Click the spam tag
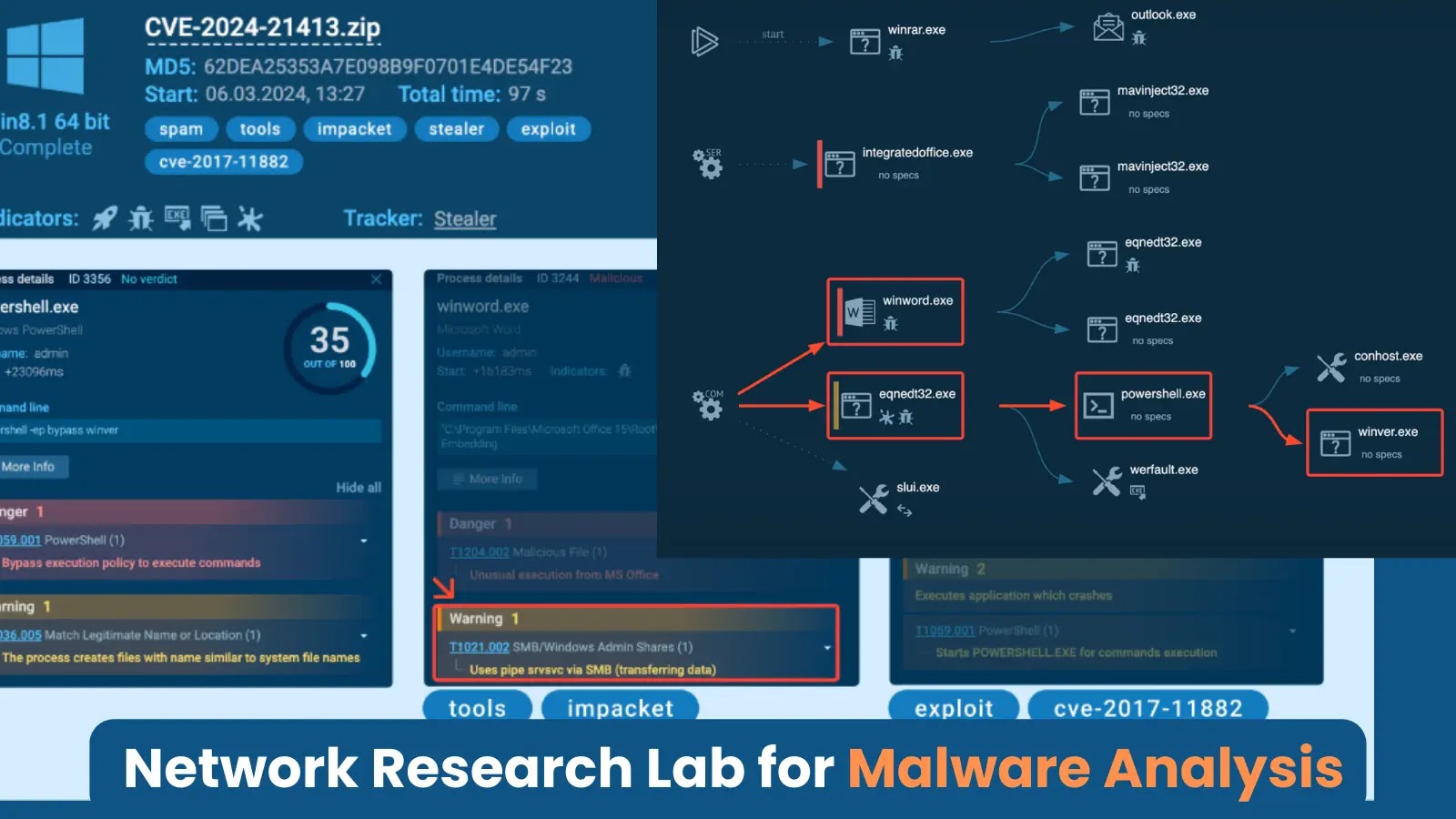The image size is (1456, 819). click(x=181, y=129)
